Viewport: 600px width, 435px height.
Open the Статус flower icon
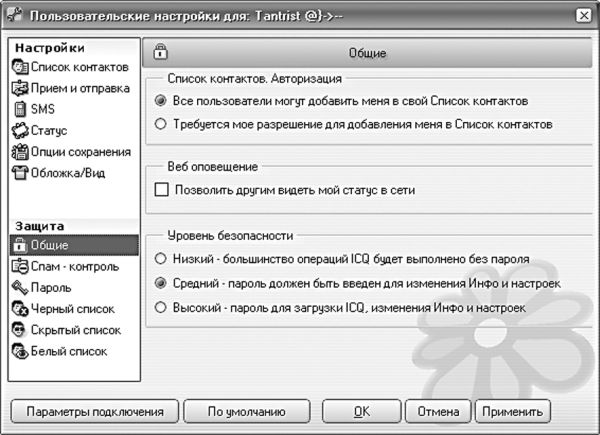(x=20, y=130)
